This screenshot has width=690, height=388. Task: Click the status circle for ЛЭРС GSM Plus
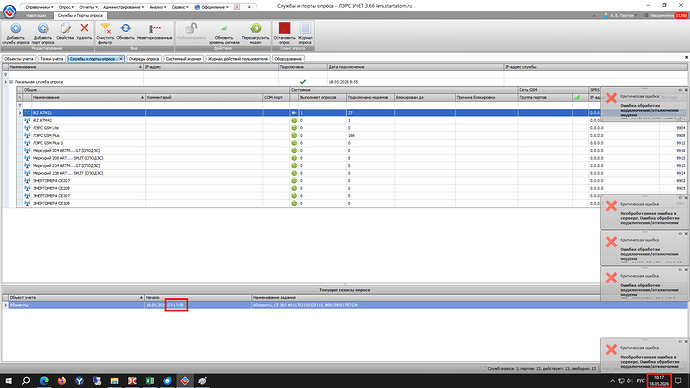[x=294, y=135]
